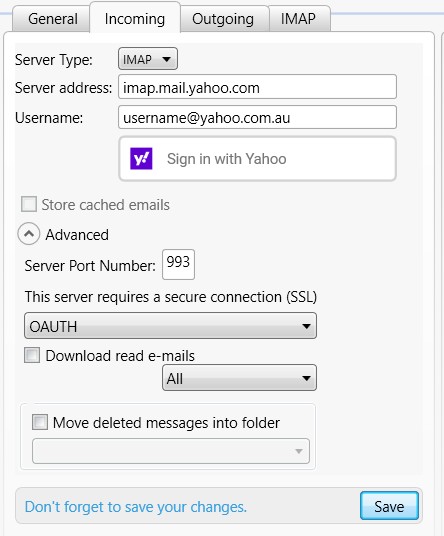Click the Username input field
The height and width of the screenshot is (536, 444).
(x=257, y=118)
